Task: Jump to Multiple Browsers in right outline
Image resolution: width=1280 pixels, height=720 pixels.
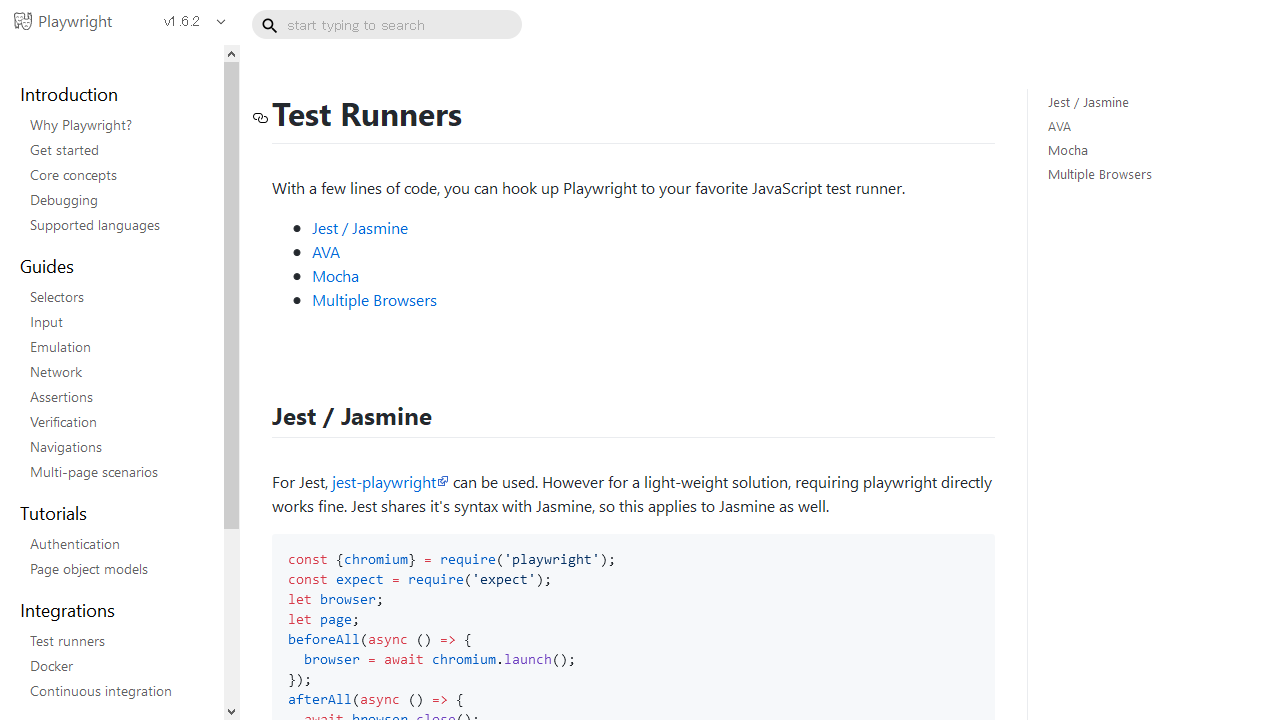Action: click(x=1100, y=174)
